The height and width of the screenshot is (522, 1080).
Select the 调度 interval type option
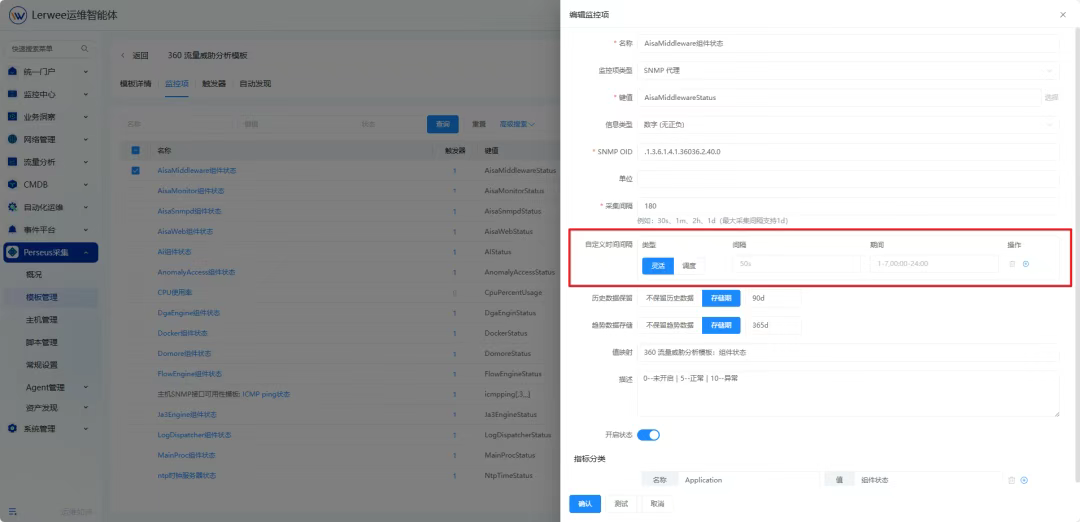[x=690, y=265]
